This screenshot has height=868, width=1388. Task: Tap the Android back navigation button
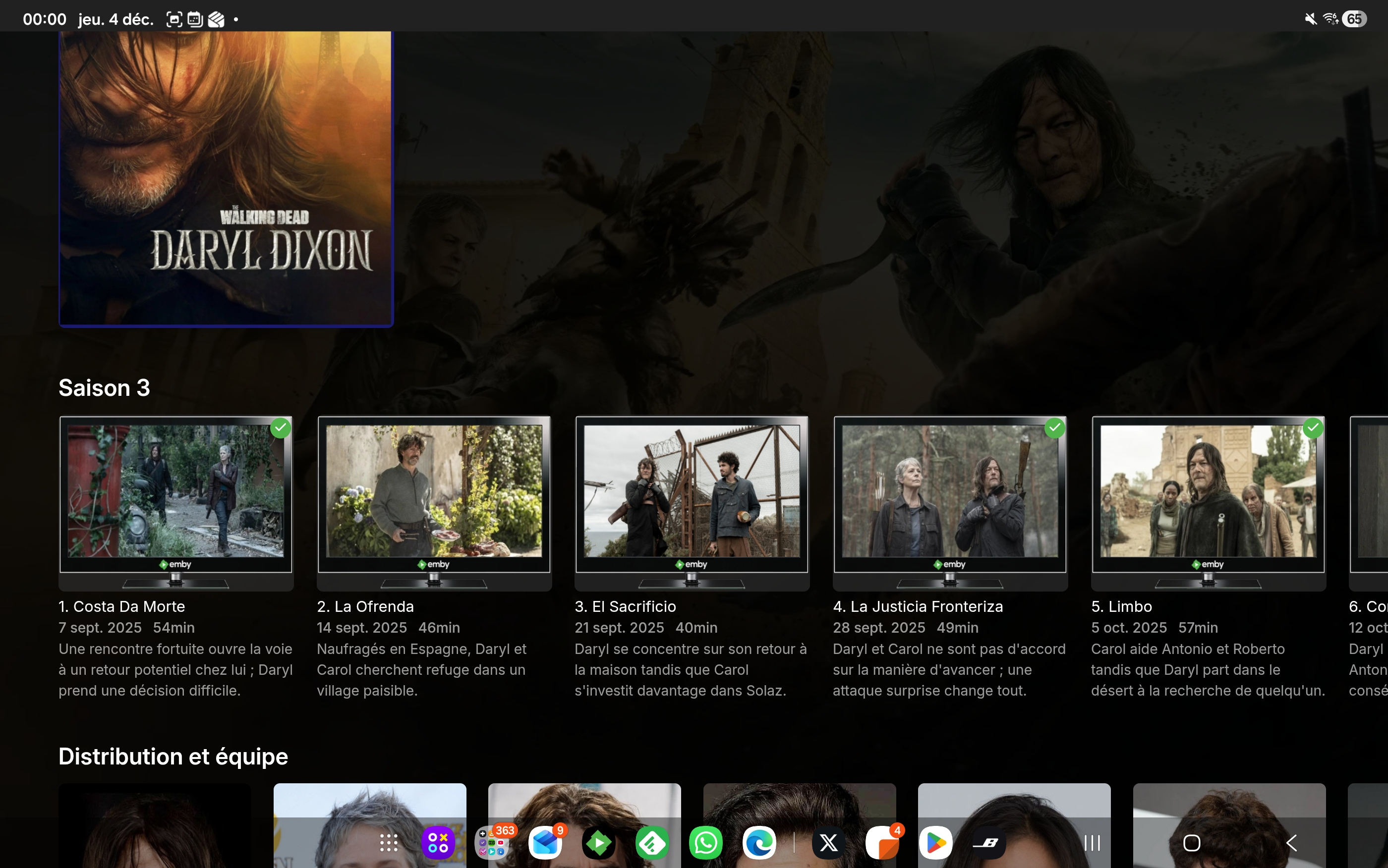coord(1291,843)
